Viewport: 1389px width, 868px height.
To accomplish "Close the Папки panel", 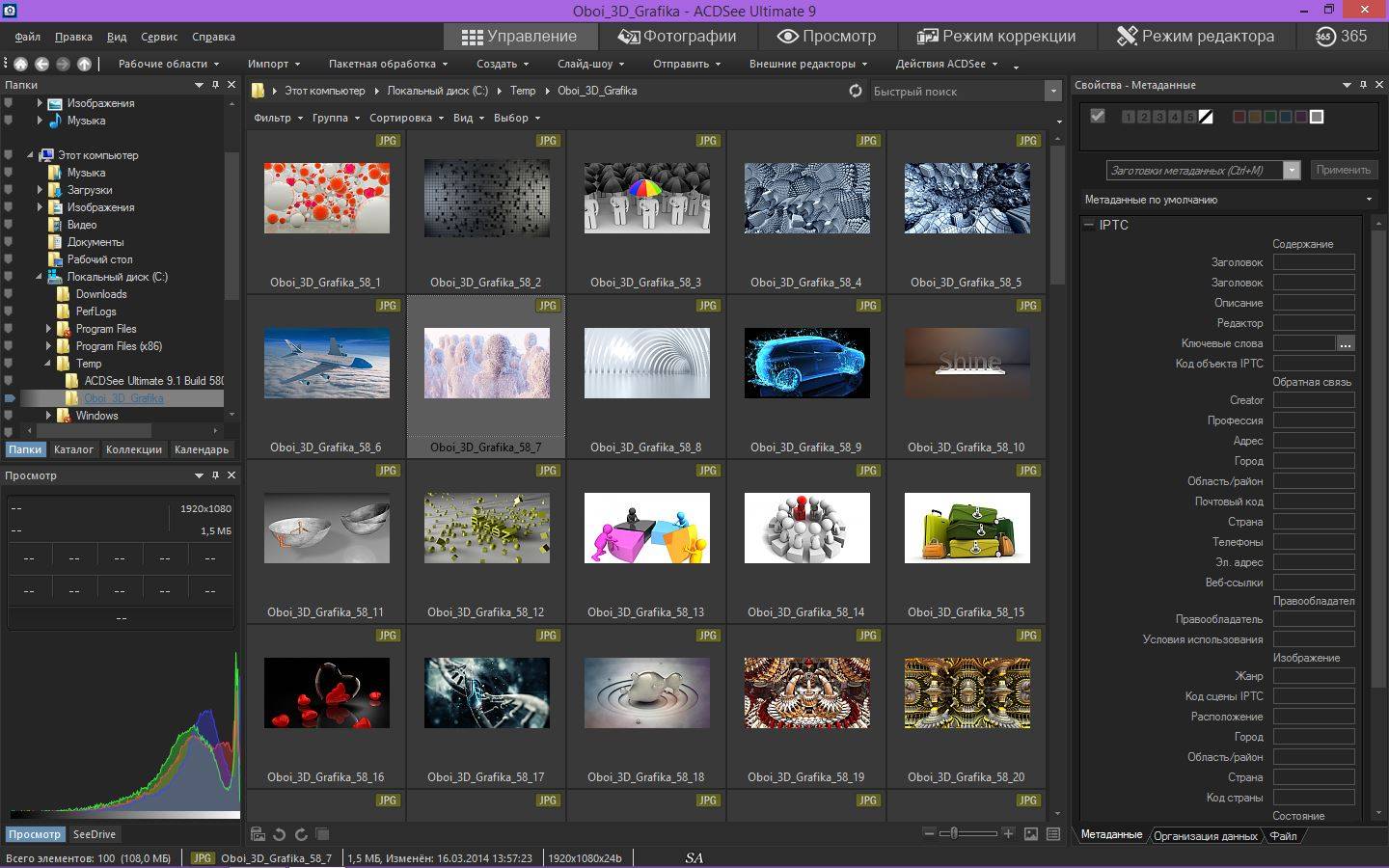I will (x=231, y=85).
